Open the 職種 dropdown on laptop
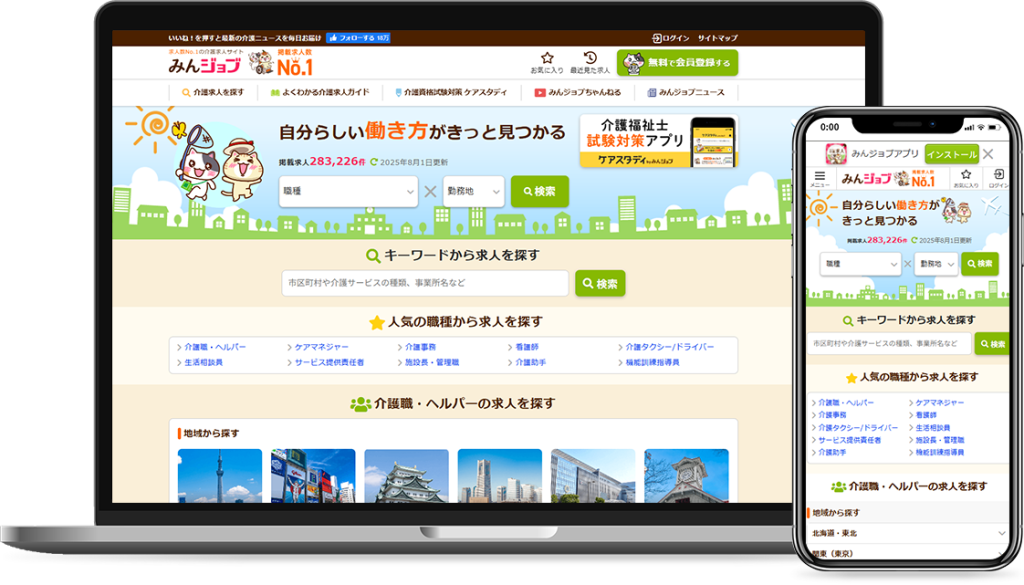Image resolution: width=1024 pixels, height=585 pixels. coord(348,191)
